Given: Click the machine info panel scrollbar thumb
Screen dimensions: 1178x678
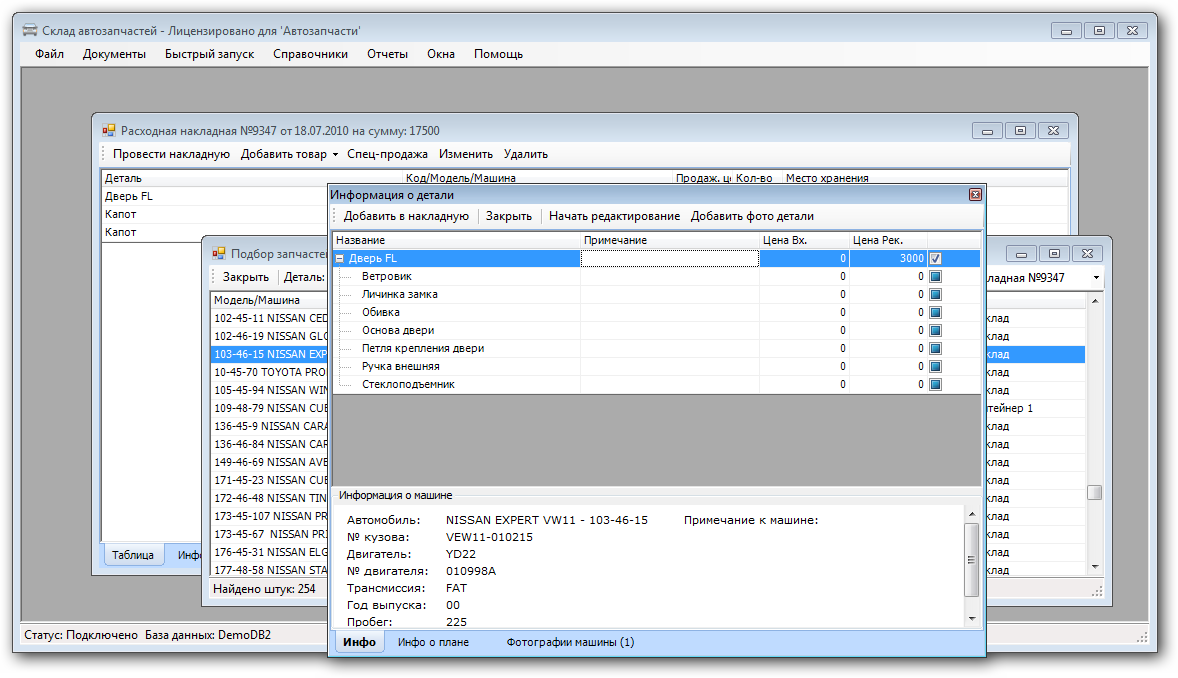Looking at the screenshot, I should 971,560.
